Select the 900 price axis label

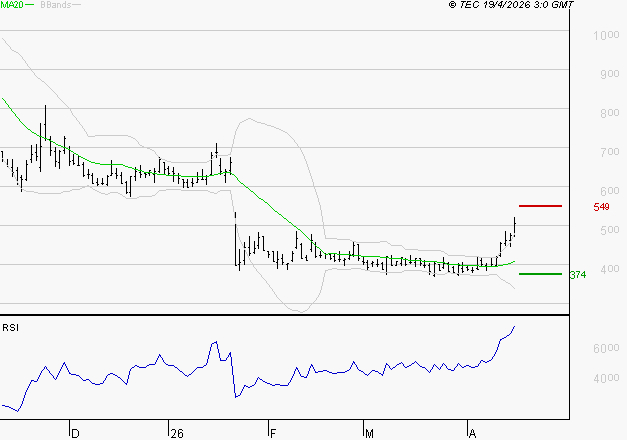(x=610, y=74)
